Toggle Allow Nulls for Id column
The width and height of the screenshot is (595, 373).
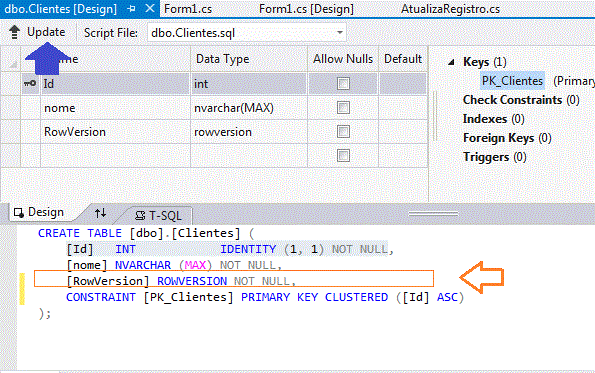click(x=343, y=83)
